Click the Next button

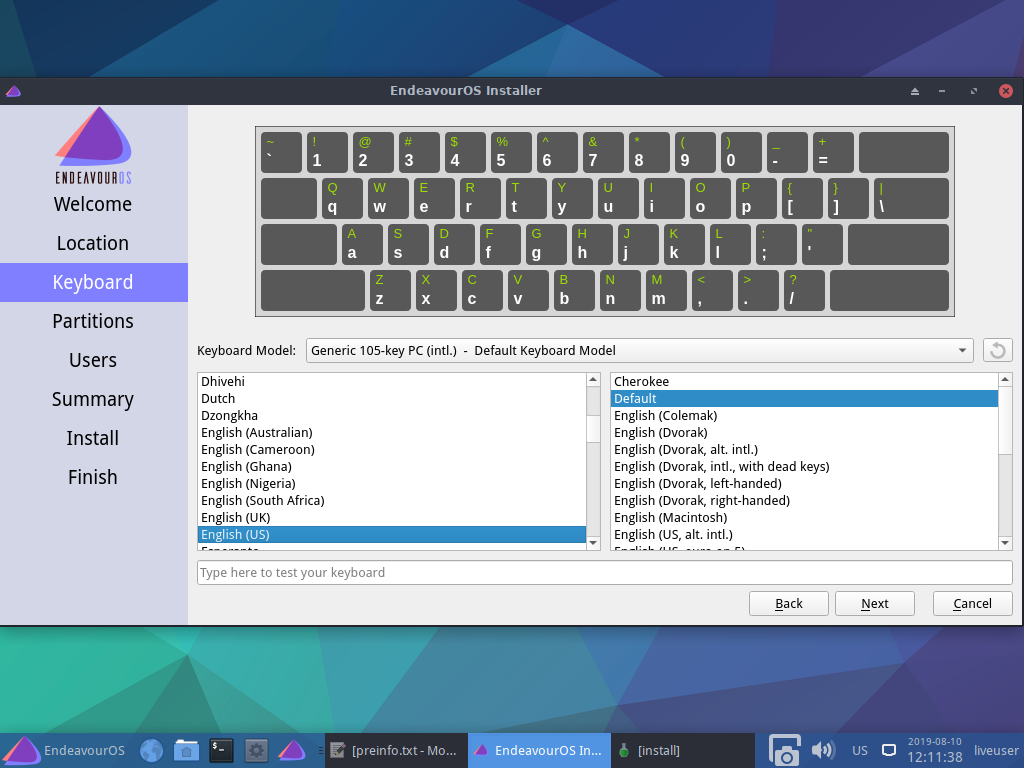click(x=874, y=603)
